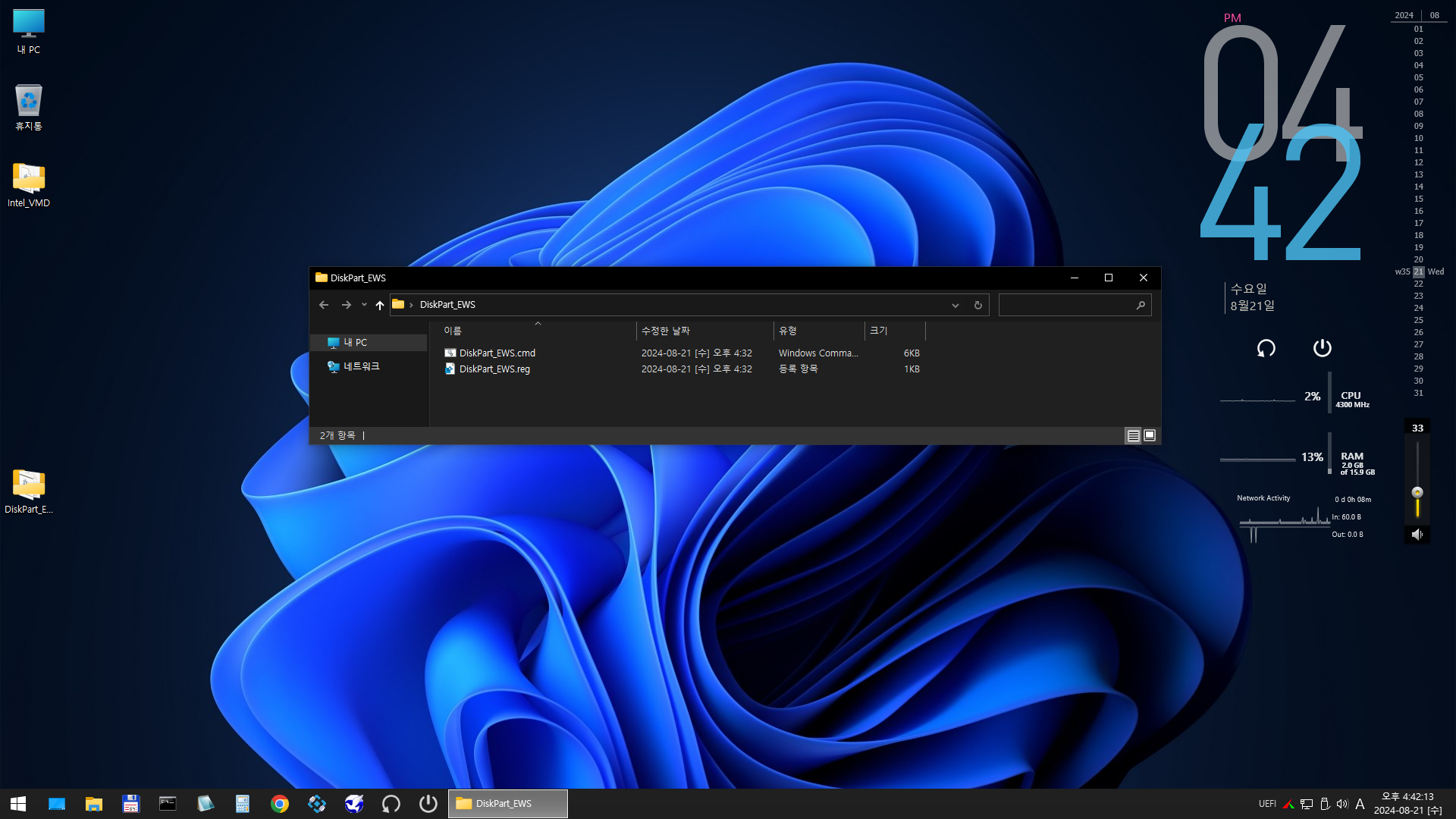Click the search magnifier in Explorer
The height and width of the screenshot is (819, 1456).
[1141, 305]
